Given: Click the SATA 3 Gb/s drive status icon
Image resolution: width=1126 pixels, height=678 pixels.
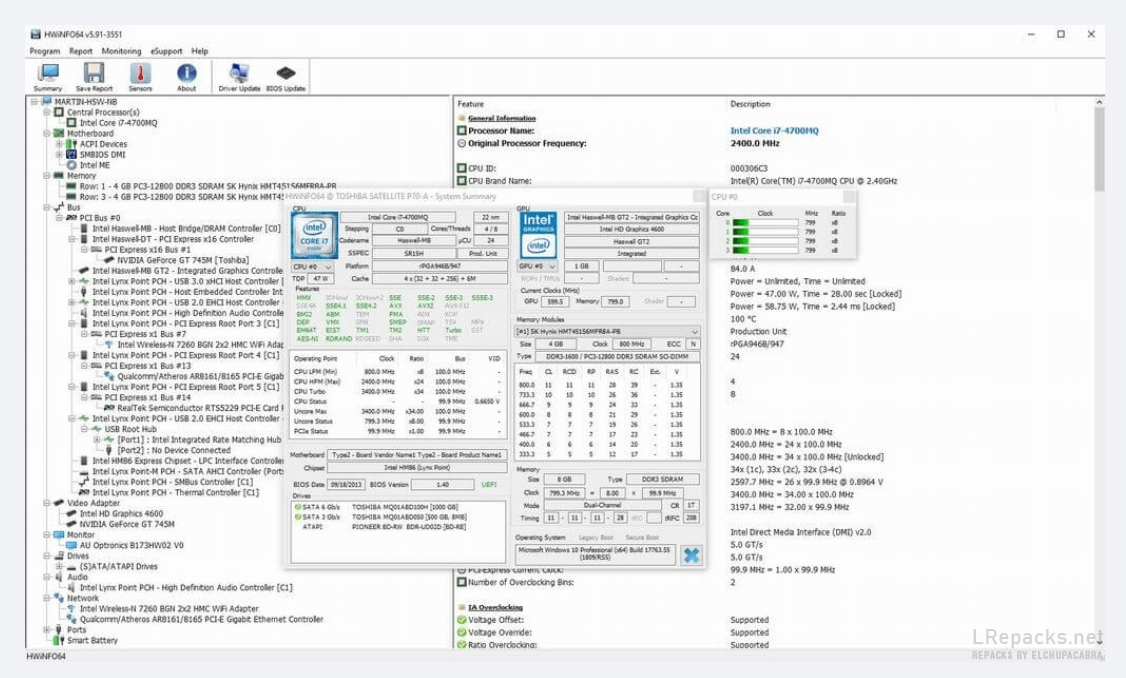Looking at the screenshot, I should (x=297, y=517).
